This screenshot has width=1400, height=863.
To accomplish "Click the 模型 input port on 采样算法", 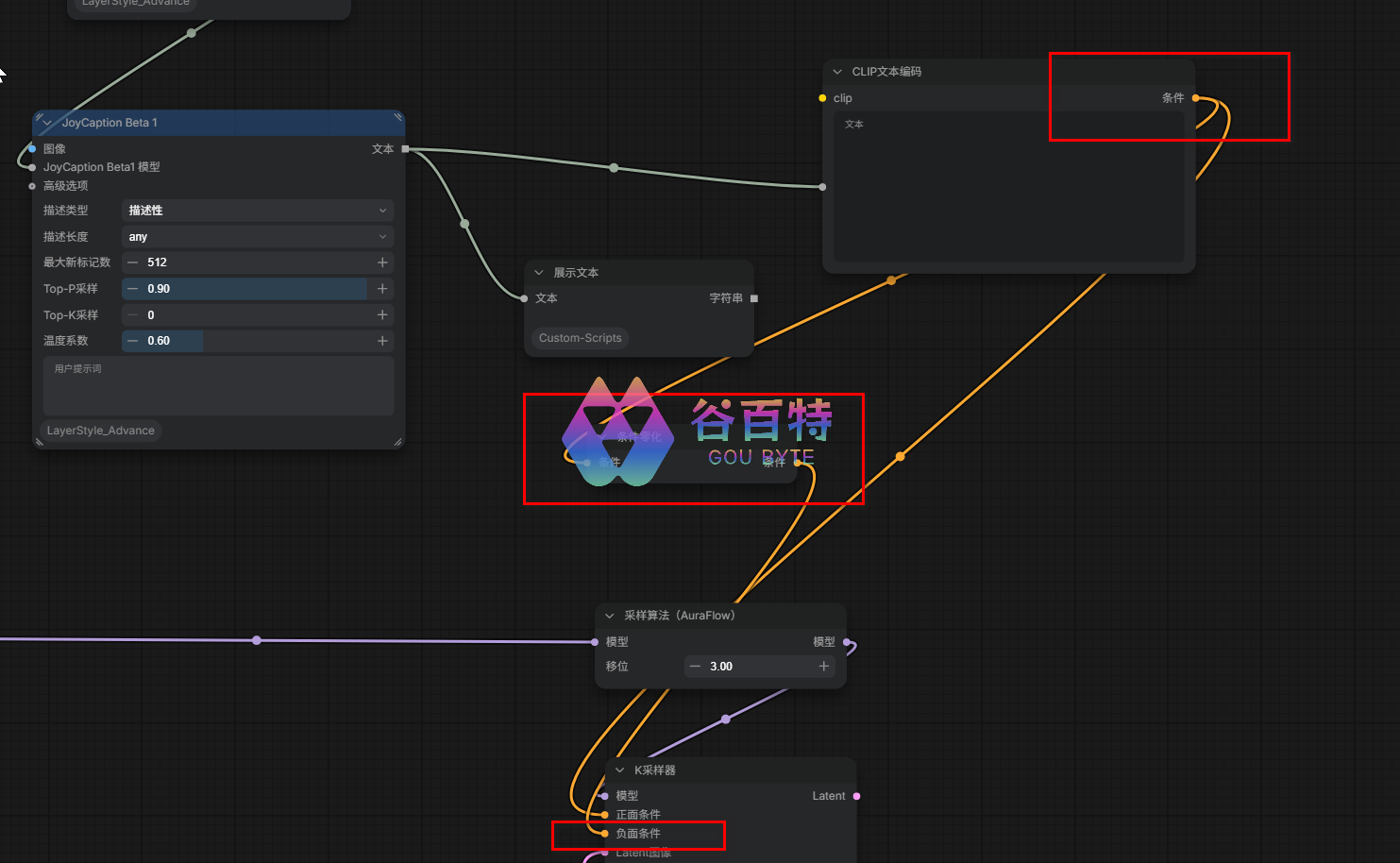I will click(595, 642).
